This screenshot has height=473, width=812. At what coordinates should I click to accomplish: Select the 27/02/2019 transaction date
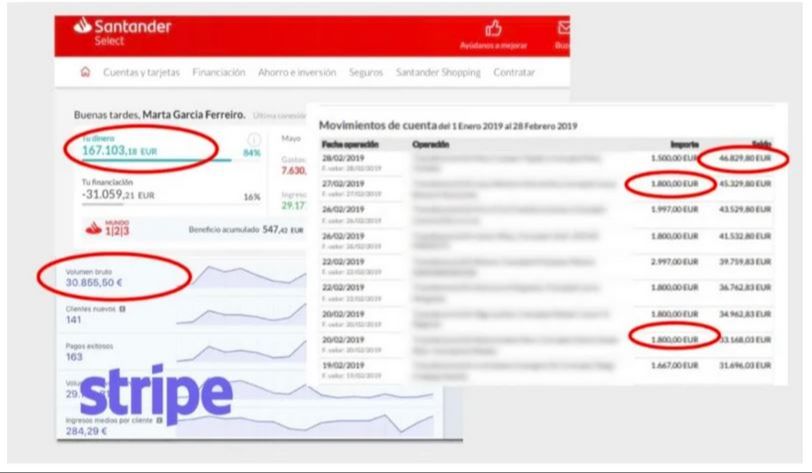(x=343, y=184)
